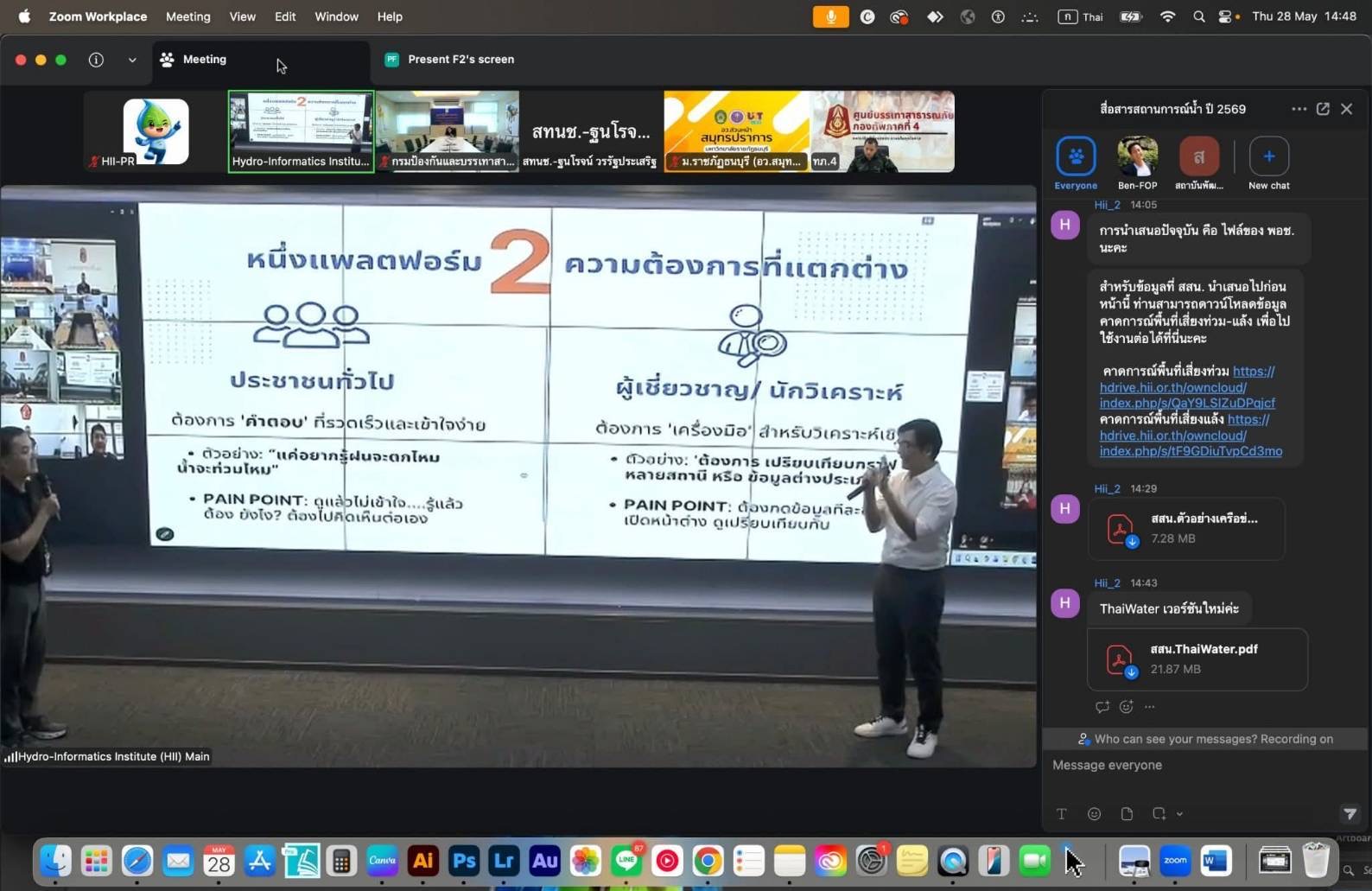Pop out the chat panel window

pos(1323,109)
